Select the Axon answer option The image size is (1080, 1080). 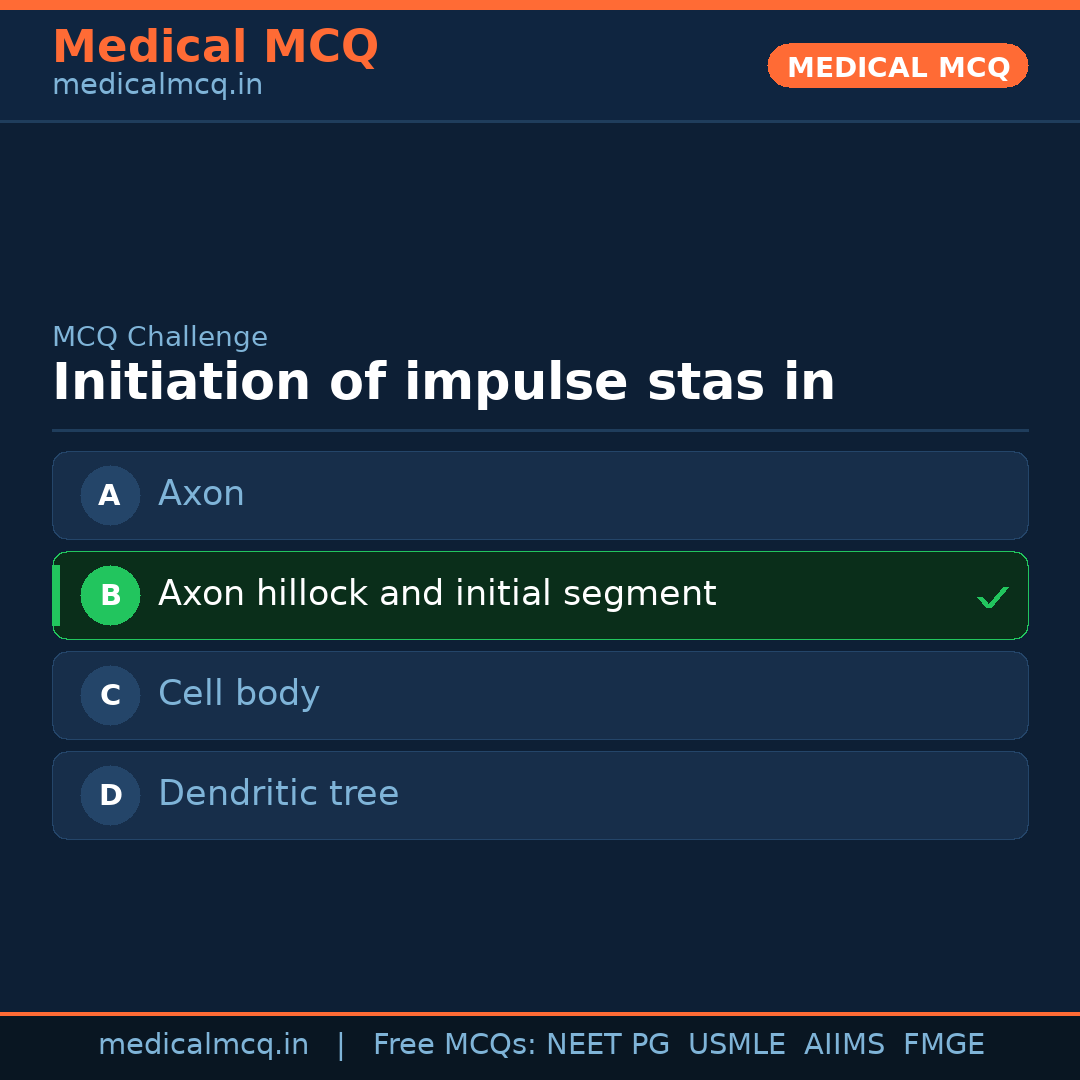tap(540, 495)
